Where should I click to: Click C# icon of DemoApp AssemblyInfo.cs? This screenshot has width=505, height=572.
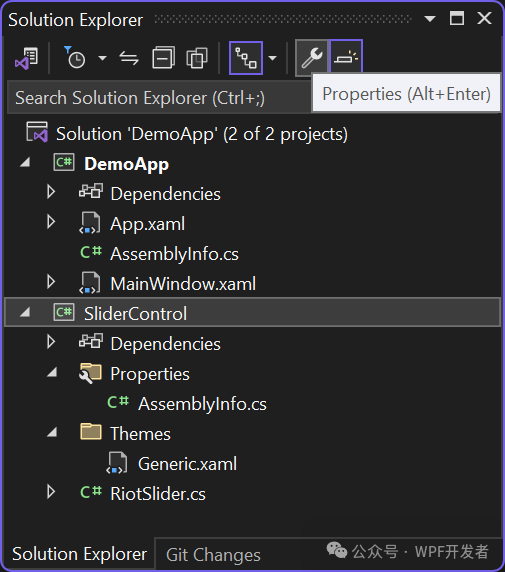pos(91,252)
